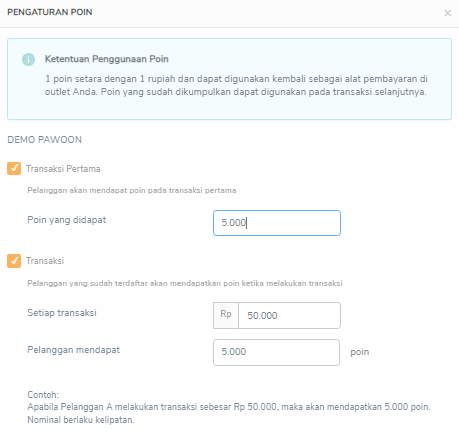Viewport: 459px width, 440px height.
Task: Click the first-transaction points description text
Action: [132, 190]
